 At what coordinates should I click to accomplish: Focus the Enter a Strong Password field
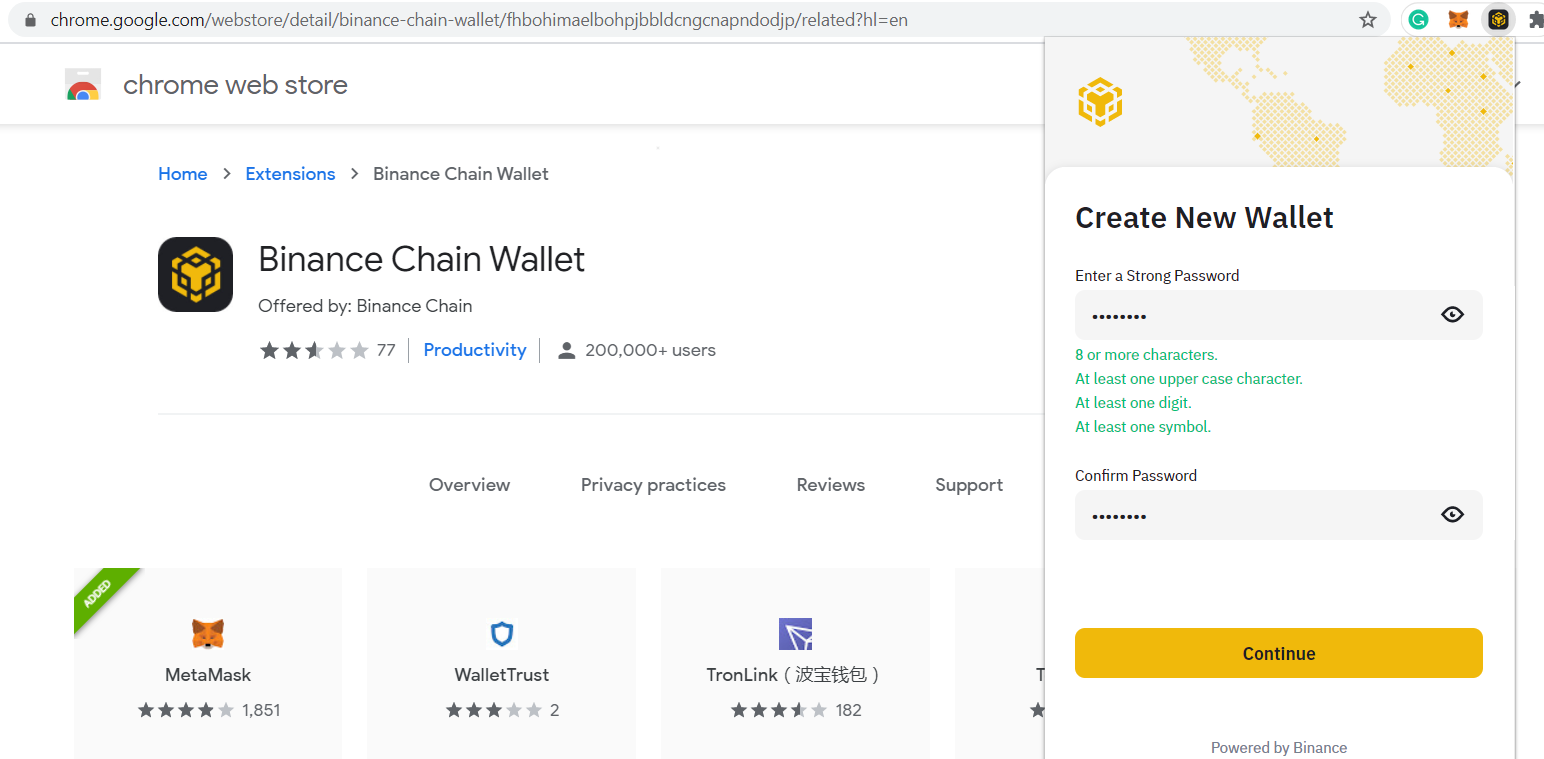[1278, 315]
